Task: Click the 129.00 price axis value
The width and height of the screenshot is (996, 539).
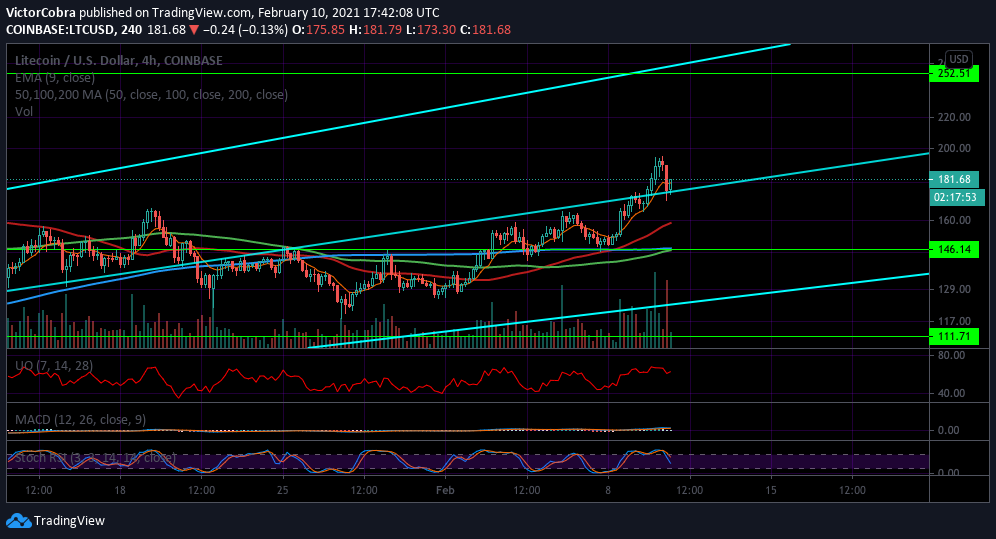Action: coord(954,289)
